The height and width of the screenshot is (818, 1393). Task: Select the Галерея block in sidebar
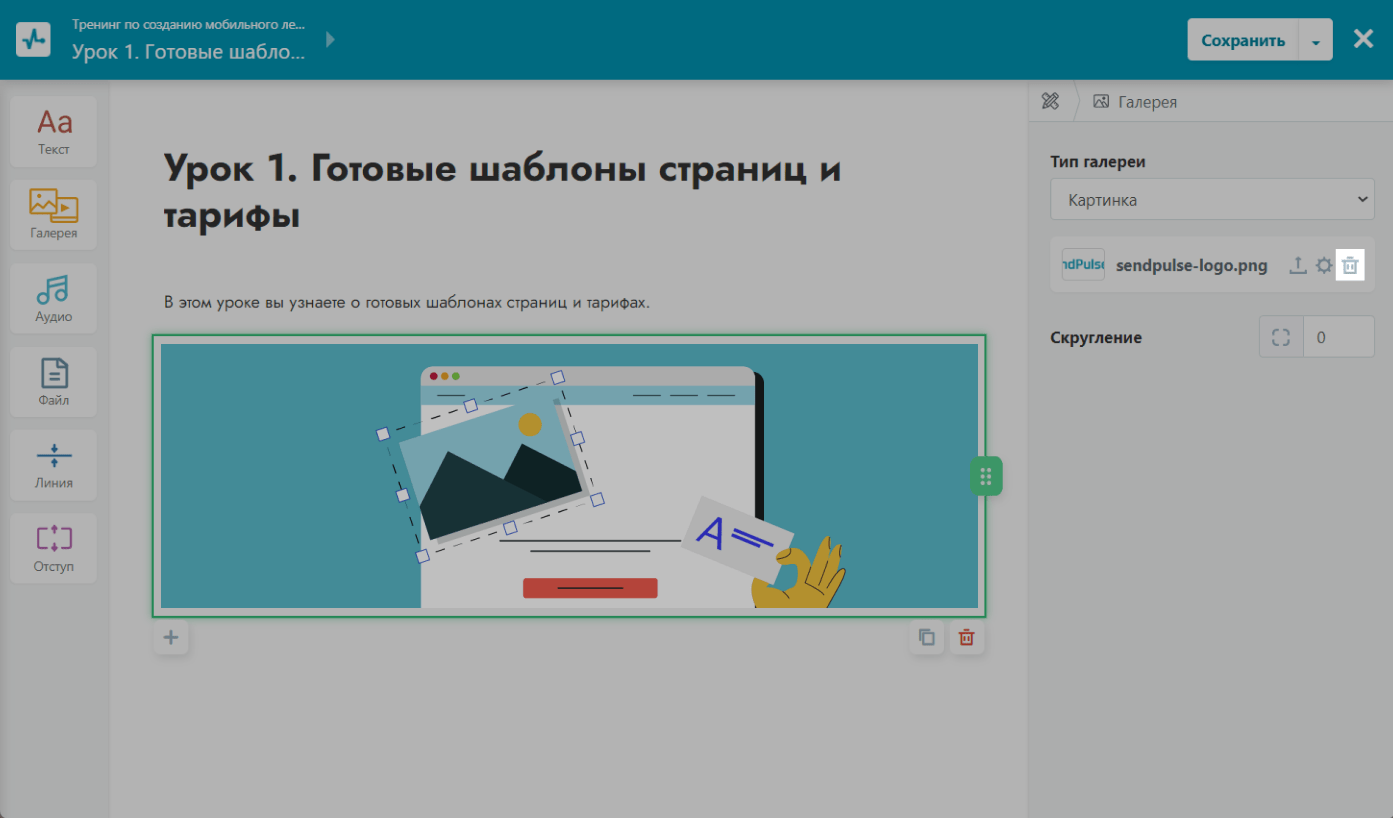[54, 214]
